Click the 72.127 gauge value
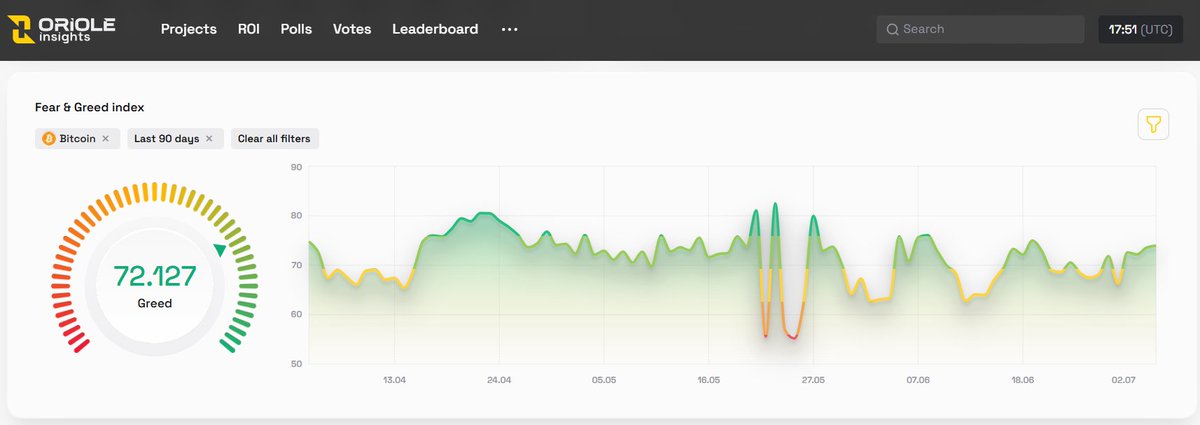Image resolution: width=1200 pixels, height=425 pixels. tap(155, 276)
